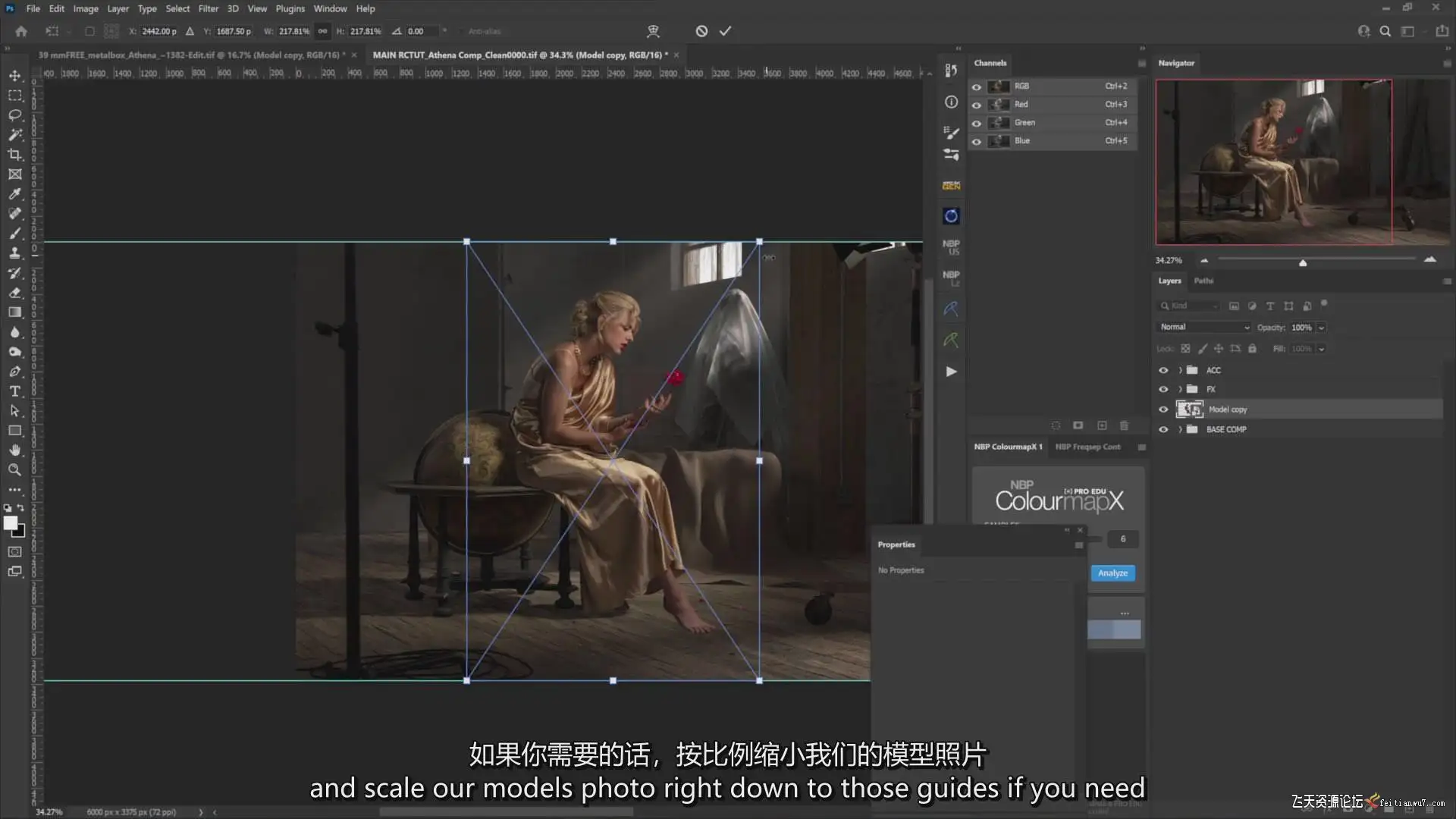Hide the Model copy layer
Screen dimensions: 1456x819
pyautogui.click(x=1163, y=409)
